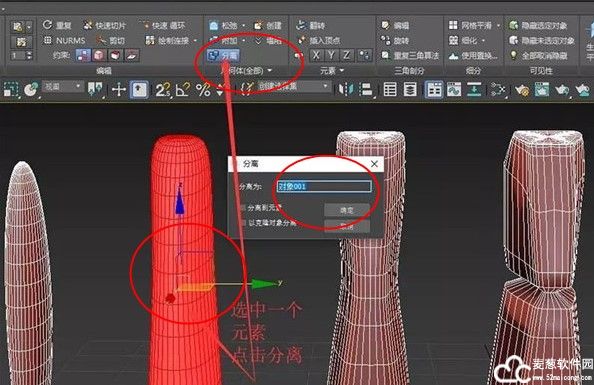Click 确定 in the 分离 dialog
The height and width of the screenshot is (385, 594).
click(x=346, y=210)
